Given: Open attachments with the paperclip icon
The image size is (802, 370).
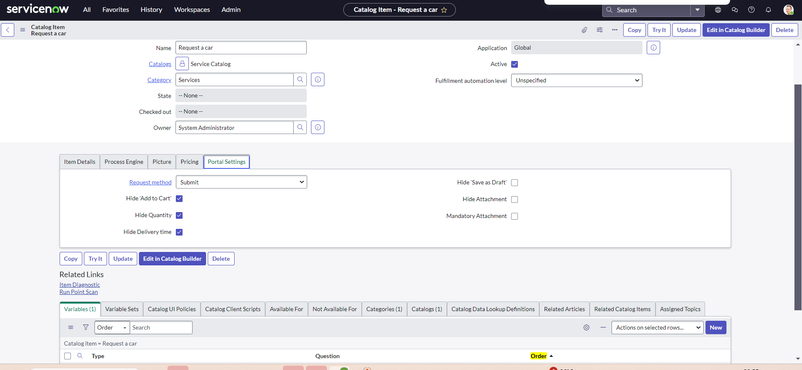Looking at the screenshot, I should 584,30.
